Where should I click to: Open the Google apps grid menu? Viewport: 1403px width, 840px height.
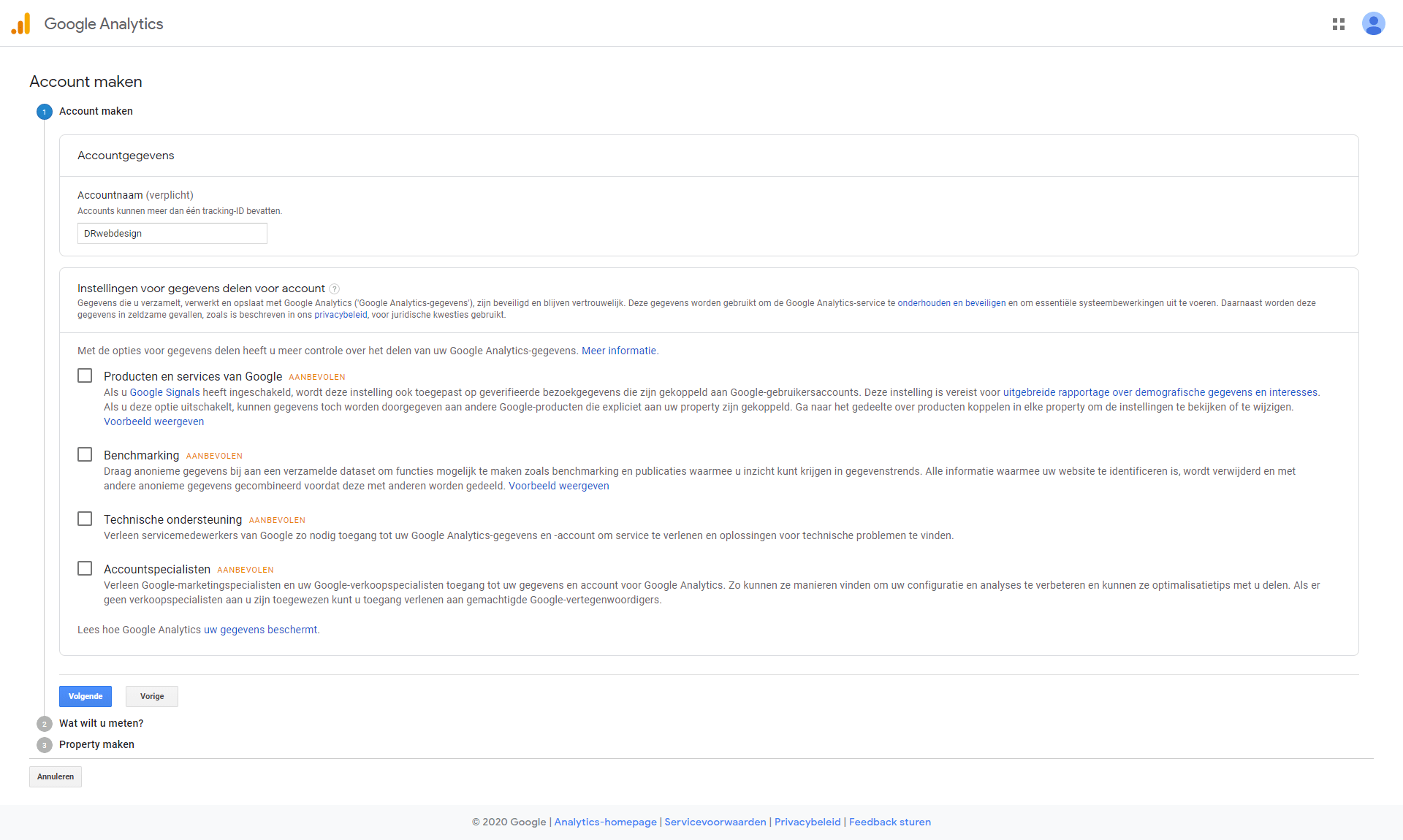pyautogui.click(x=1339, y=24)
